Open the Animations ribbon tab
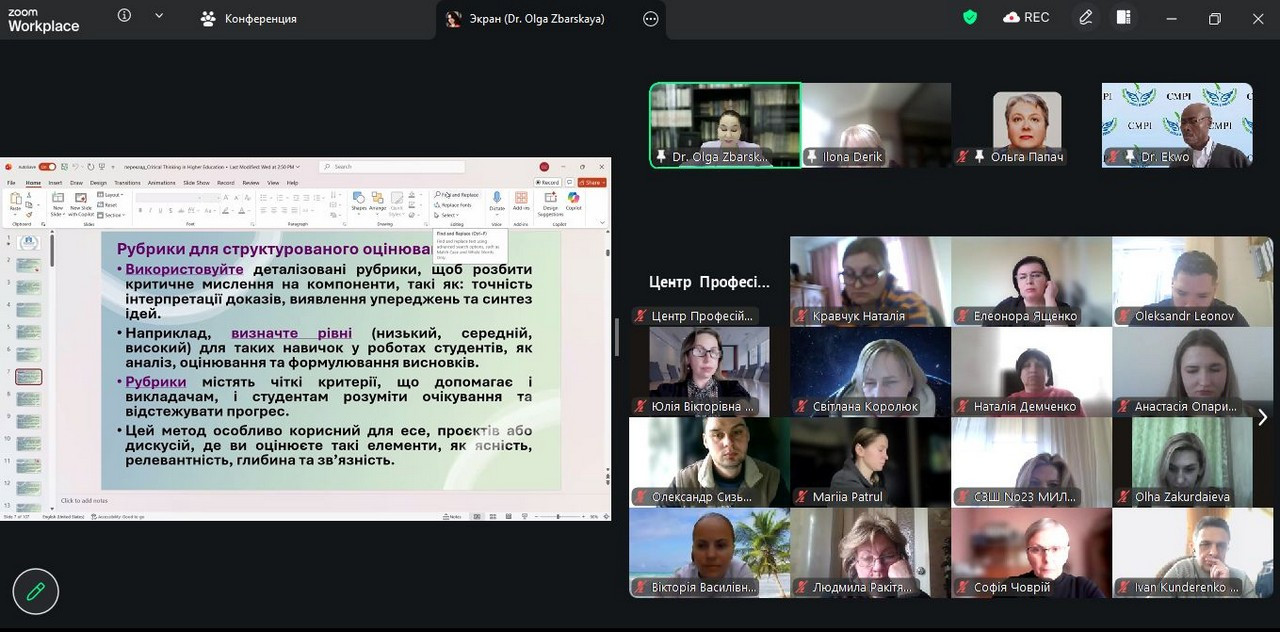The image size is (1280, 632). 161,183
